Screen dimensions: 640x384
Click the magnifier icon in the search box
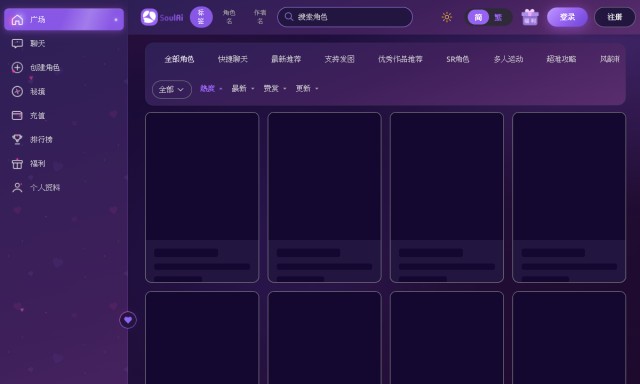pos(289,17)
